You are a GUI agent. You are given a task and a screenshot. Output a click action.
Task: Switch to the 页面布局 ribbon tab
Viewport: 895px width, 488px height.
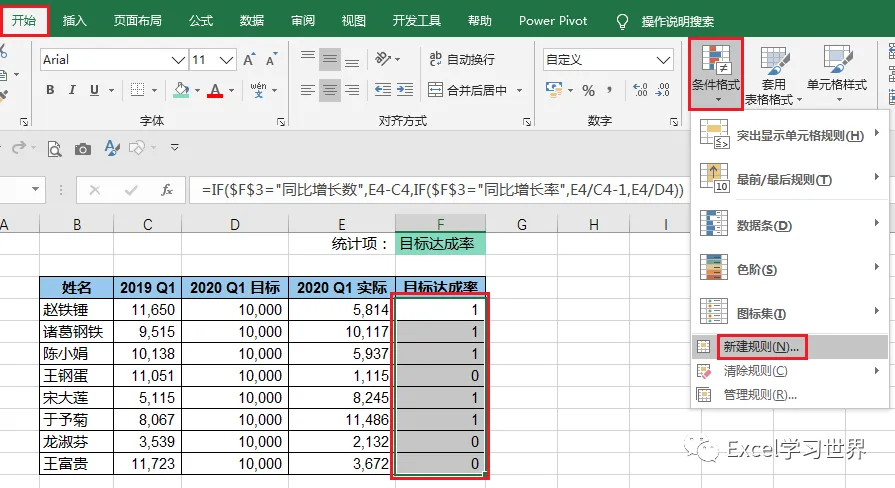click(138, 21)
